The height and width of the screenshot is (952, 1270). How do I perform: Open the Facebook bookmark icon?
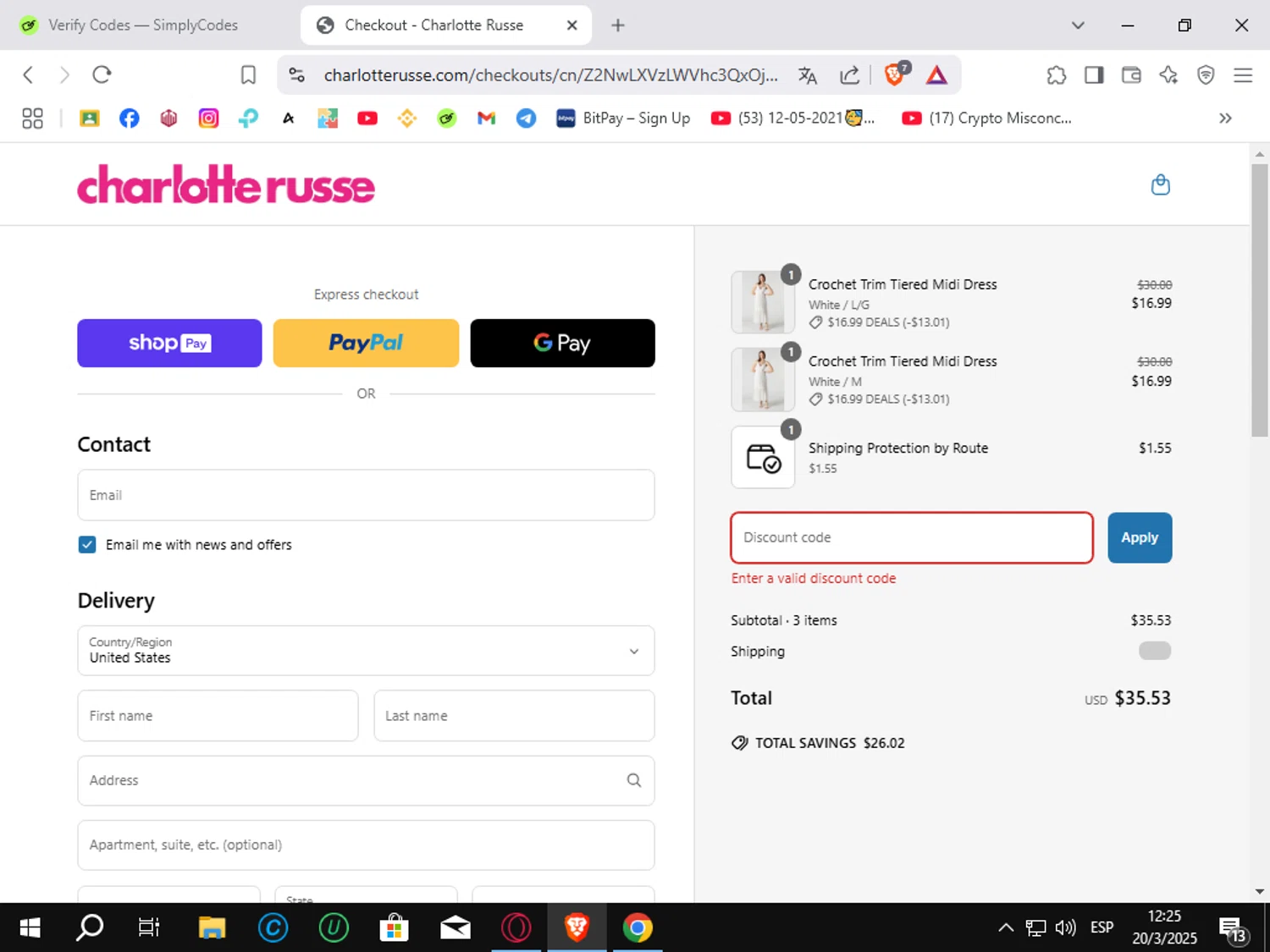(129, 118)
